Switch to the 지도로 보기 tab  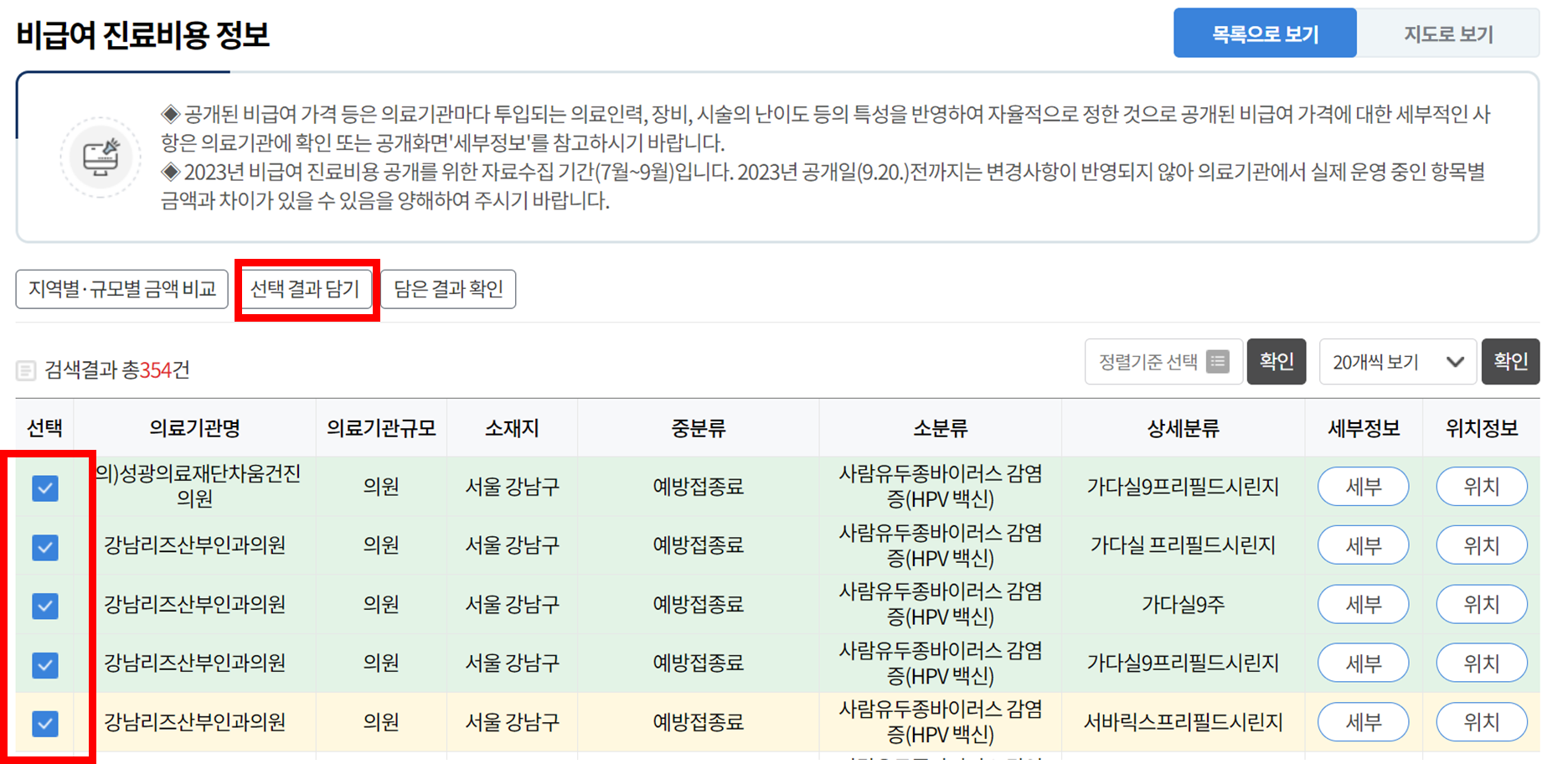click(x=1448, y=32)
